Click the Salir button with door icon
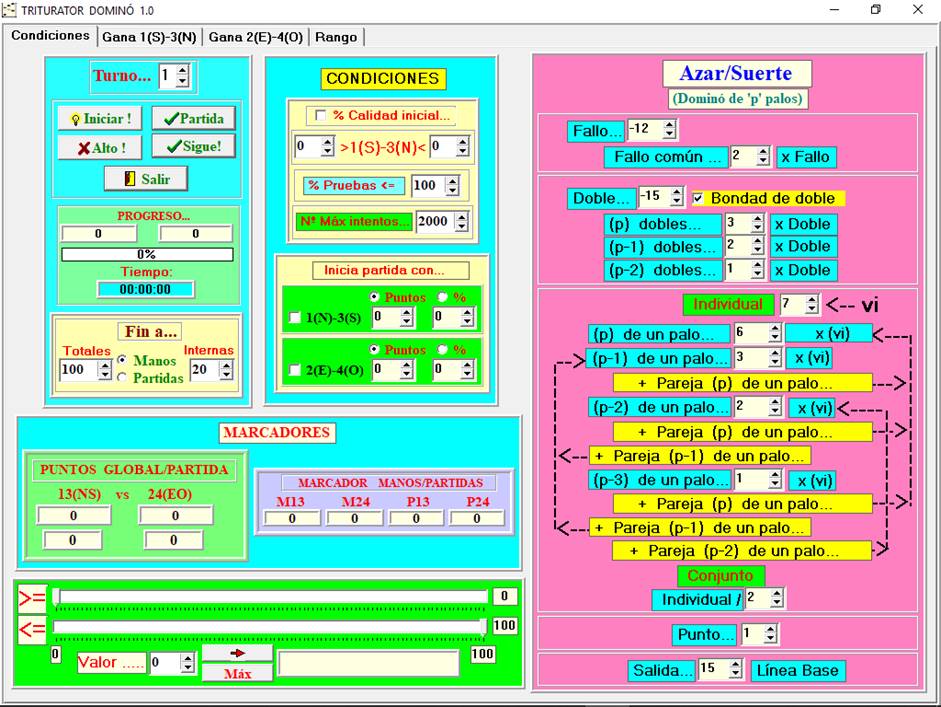 click(146, 178)
